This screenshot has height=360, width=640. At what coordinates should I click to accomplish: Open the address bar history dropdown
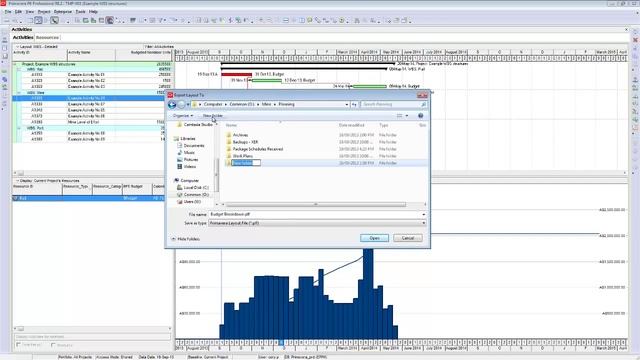[347, 104]
